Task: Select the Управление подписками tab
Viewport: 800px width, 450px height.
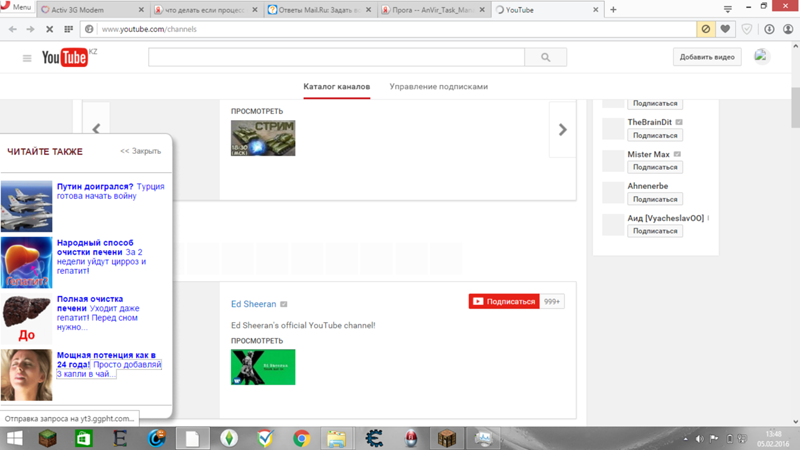Action: pyautogui.click(x=439, y=87)
